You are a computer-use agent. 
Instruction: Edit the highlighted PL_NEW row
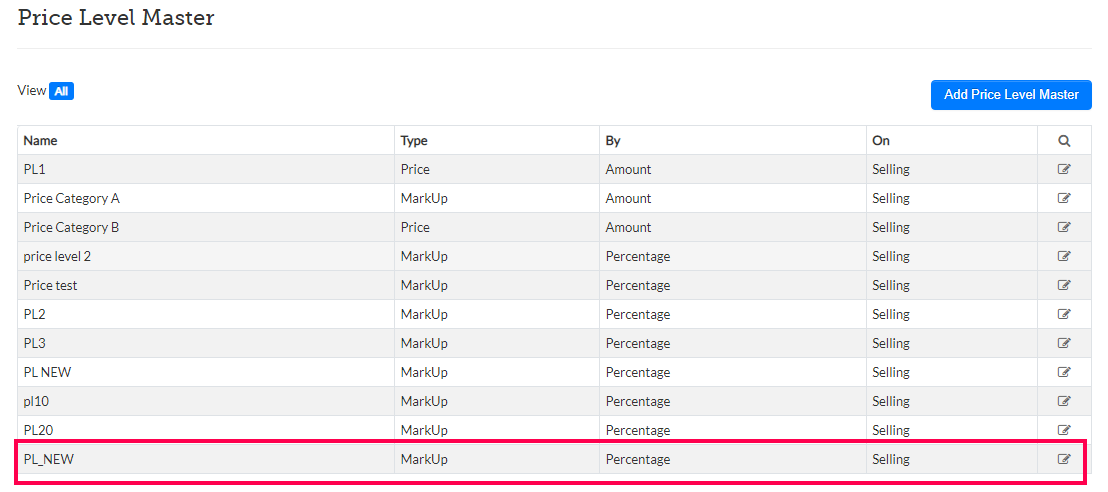coord(1064,460)
